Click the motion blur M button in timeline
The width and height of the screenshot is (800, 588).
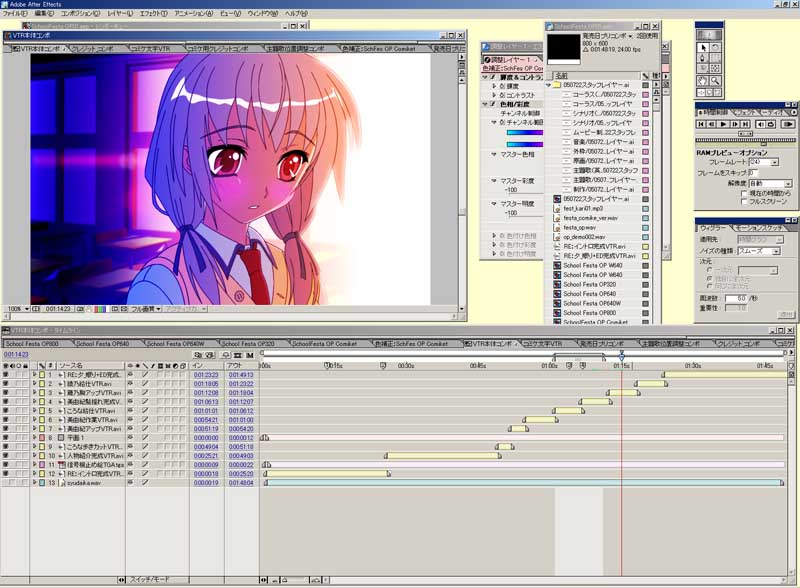coord(250,355)
